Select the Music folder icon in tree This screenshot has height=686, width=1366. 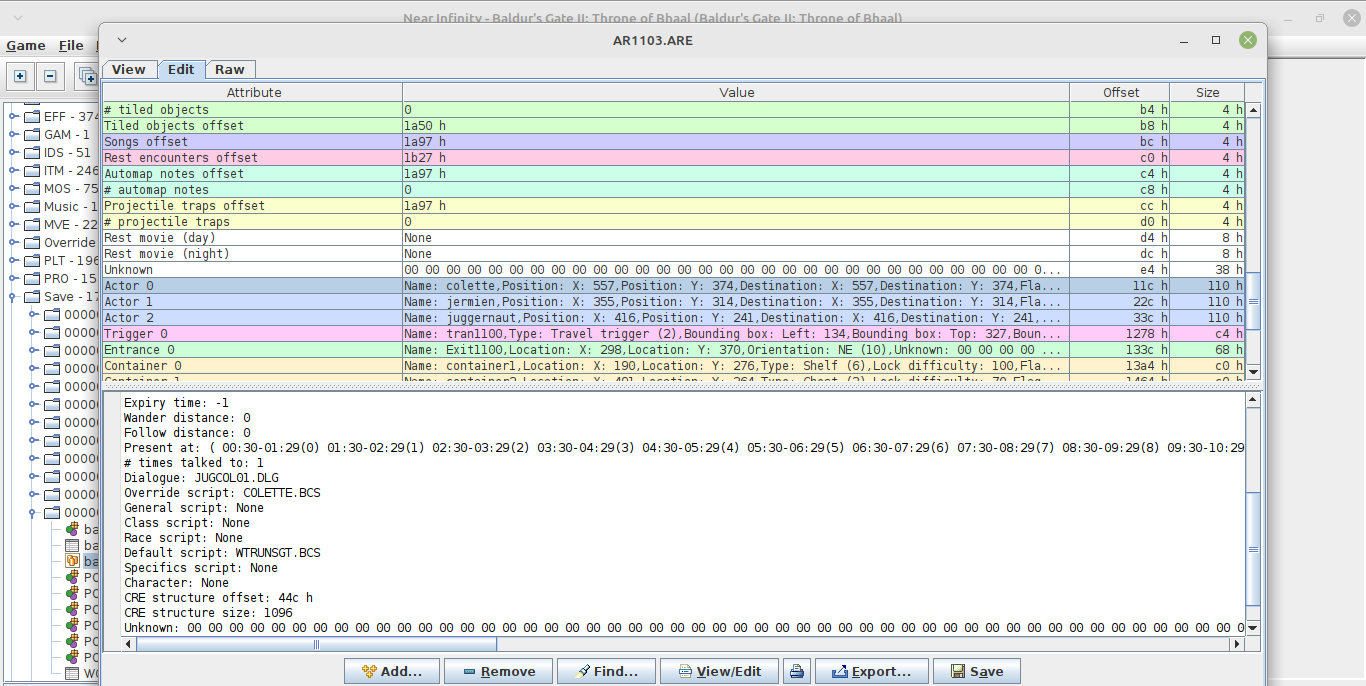point(31,207)
